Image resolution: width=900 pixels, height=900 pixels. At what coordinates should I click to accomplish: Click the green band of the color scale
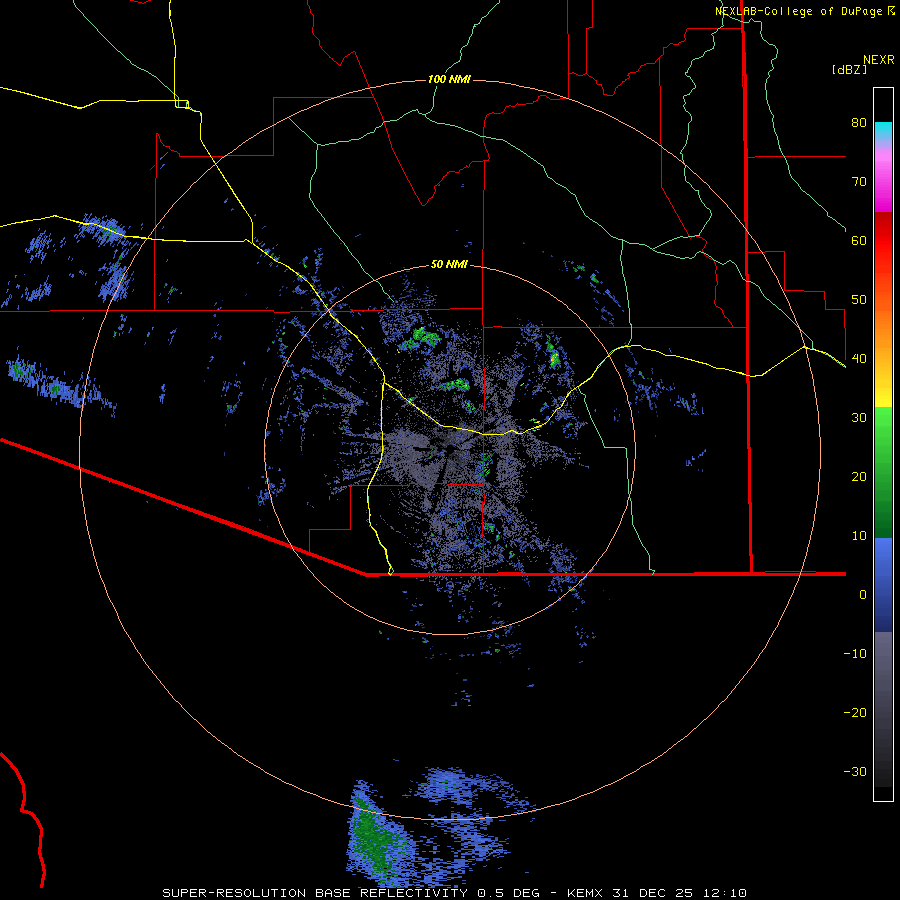(x=883, y=472)
